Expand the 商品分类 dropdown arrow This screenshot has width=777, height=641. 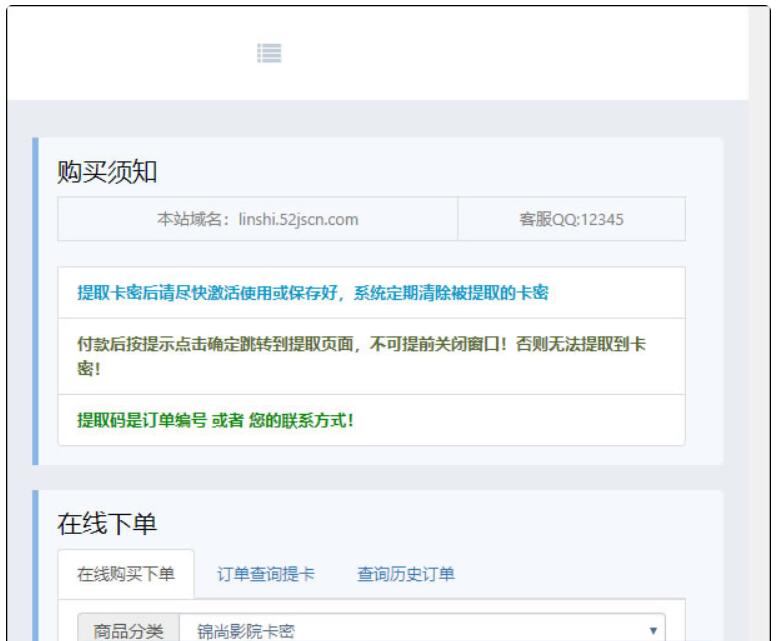(652, 630)
